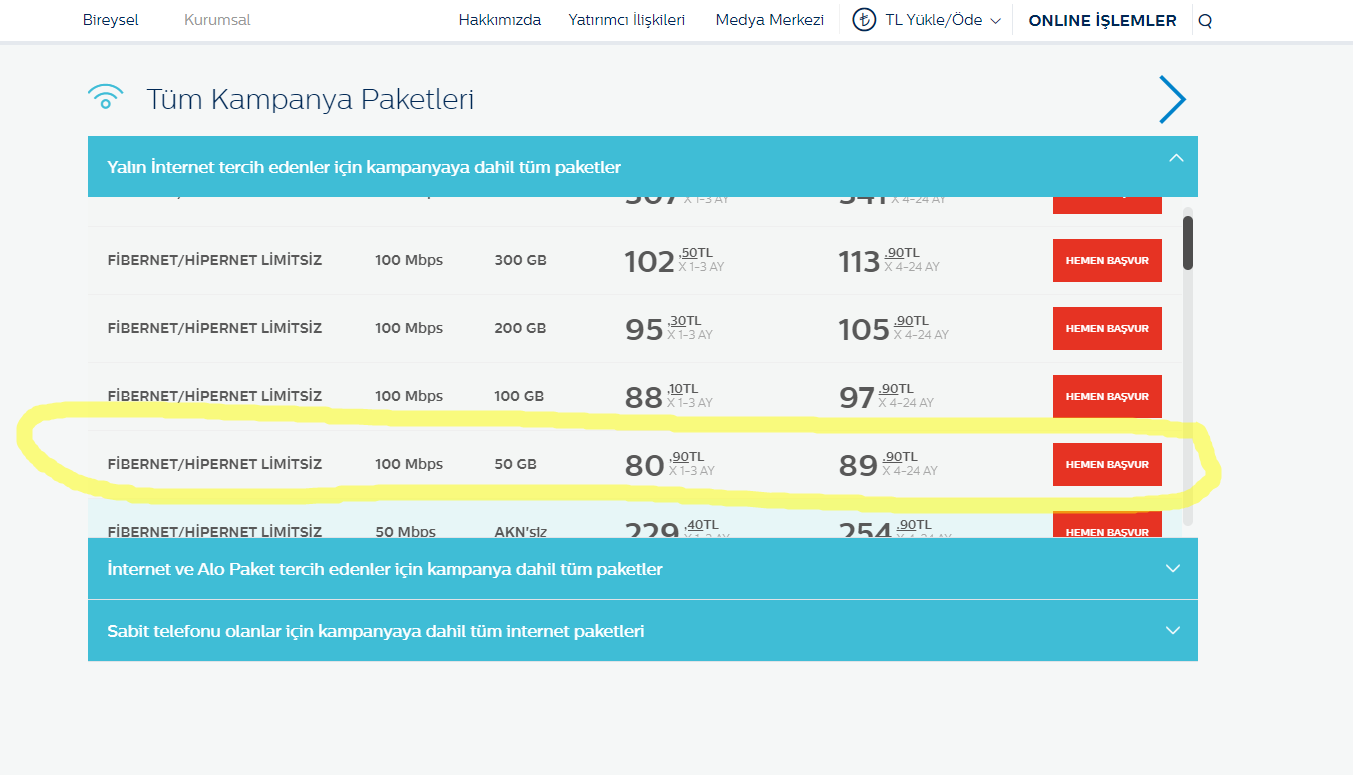Image resolution: width=1353 pixels, height=775 pixels.
Task: Go to next section with the blue arrow
Action: [x=1172, y=99]
